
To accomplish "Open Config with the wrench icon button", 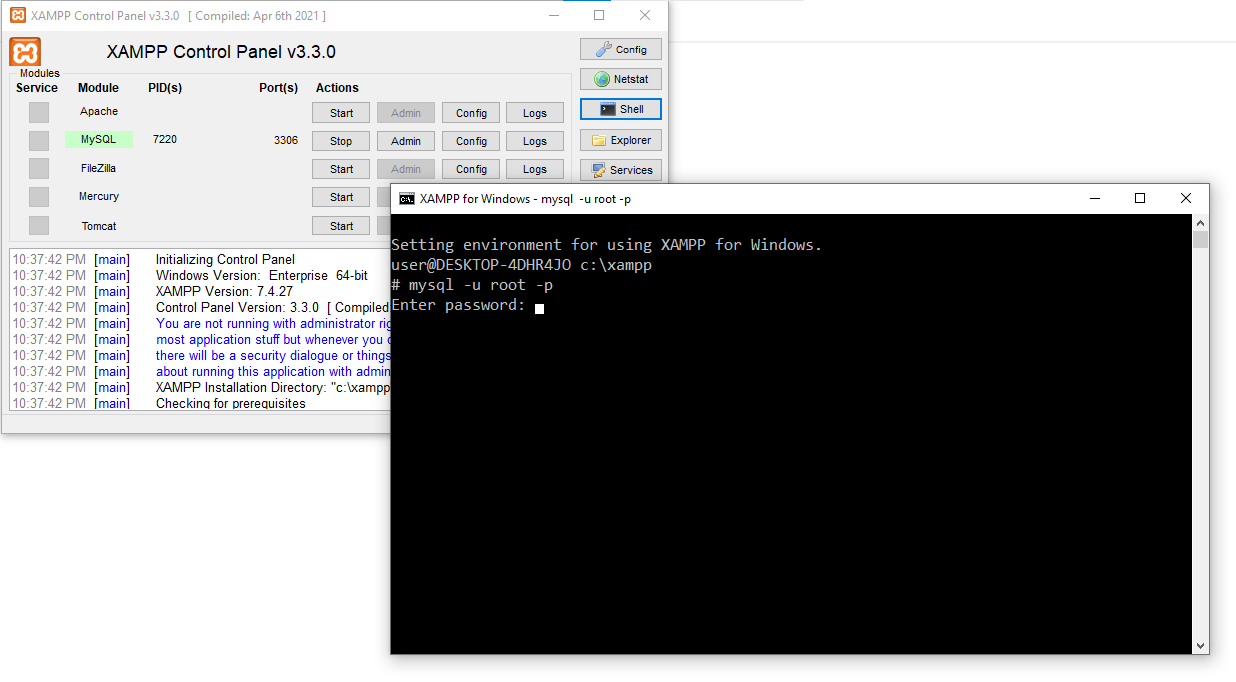I will (x=620, y=49).
